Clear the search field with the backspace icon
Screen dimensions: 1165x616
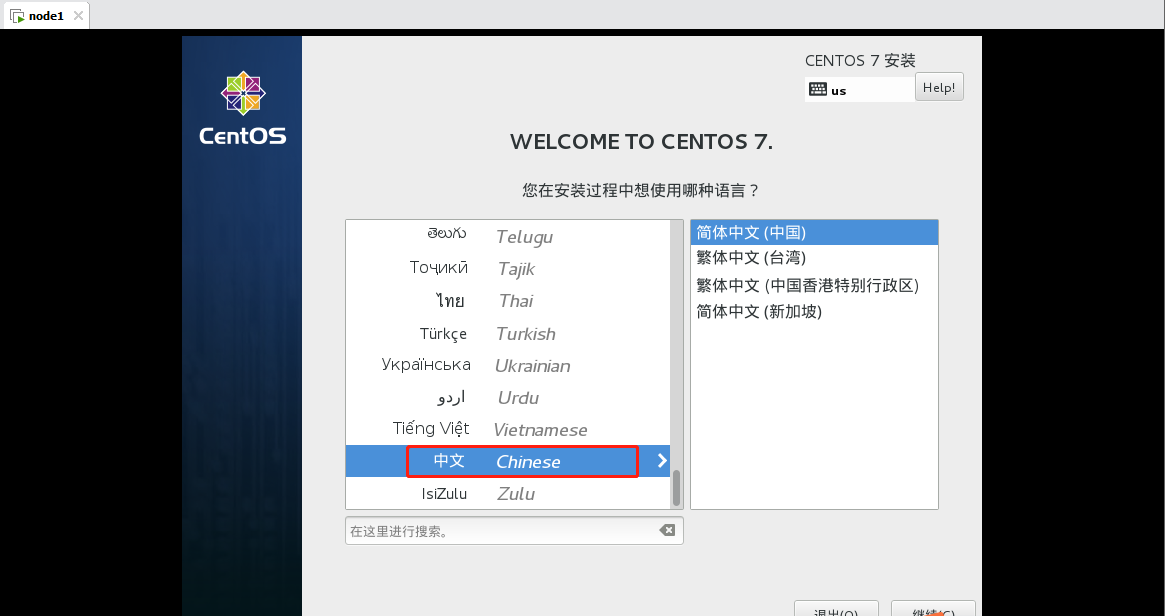click(x=667, y=531)
